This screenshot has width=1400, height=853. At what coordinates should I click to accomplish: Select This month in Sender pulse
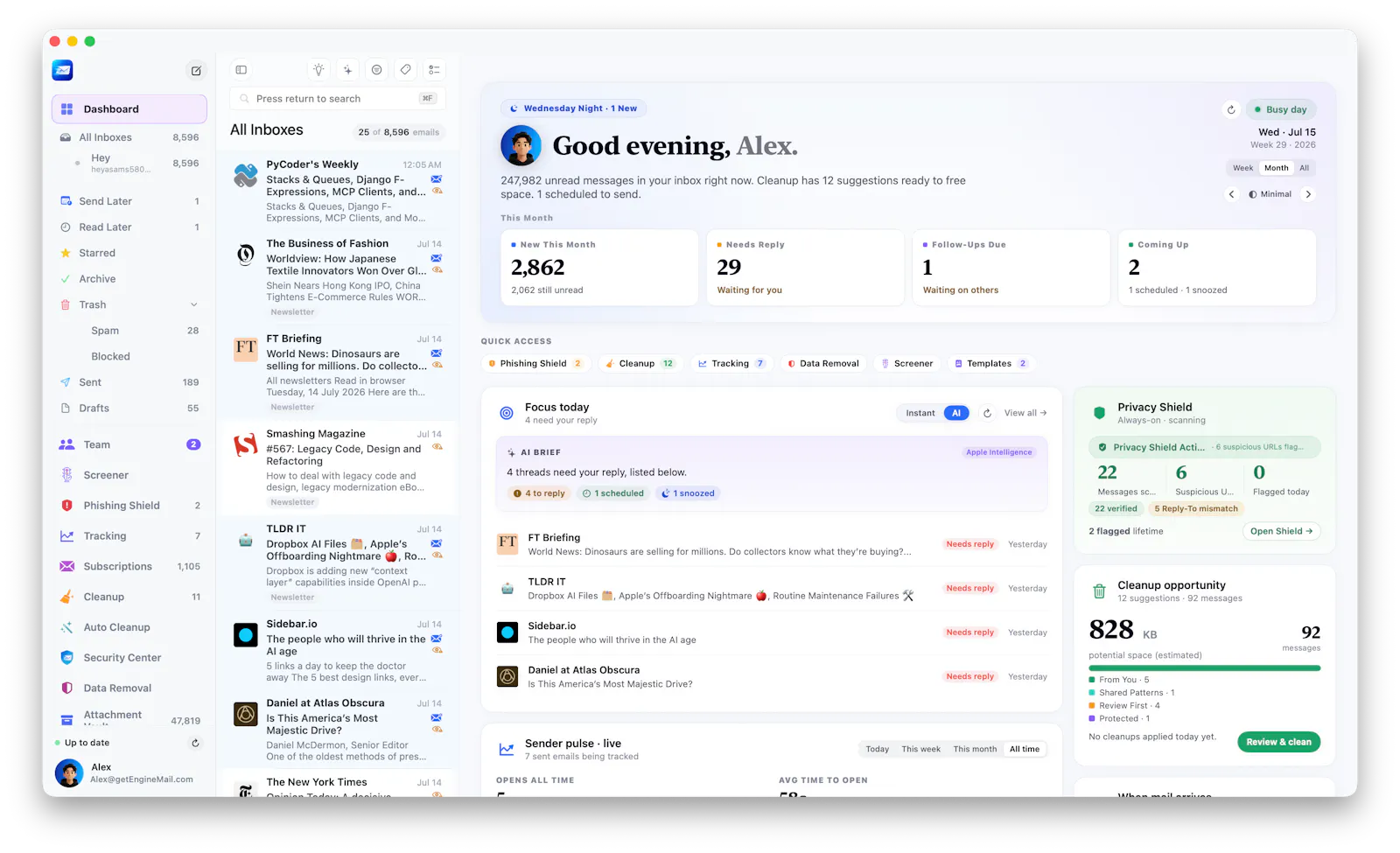coord(975,749)
